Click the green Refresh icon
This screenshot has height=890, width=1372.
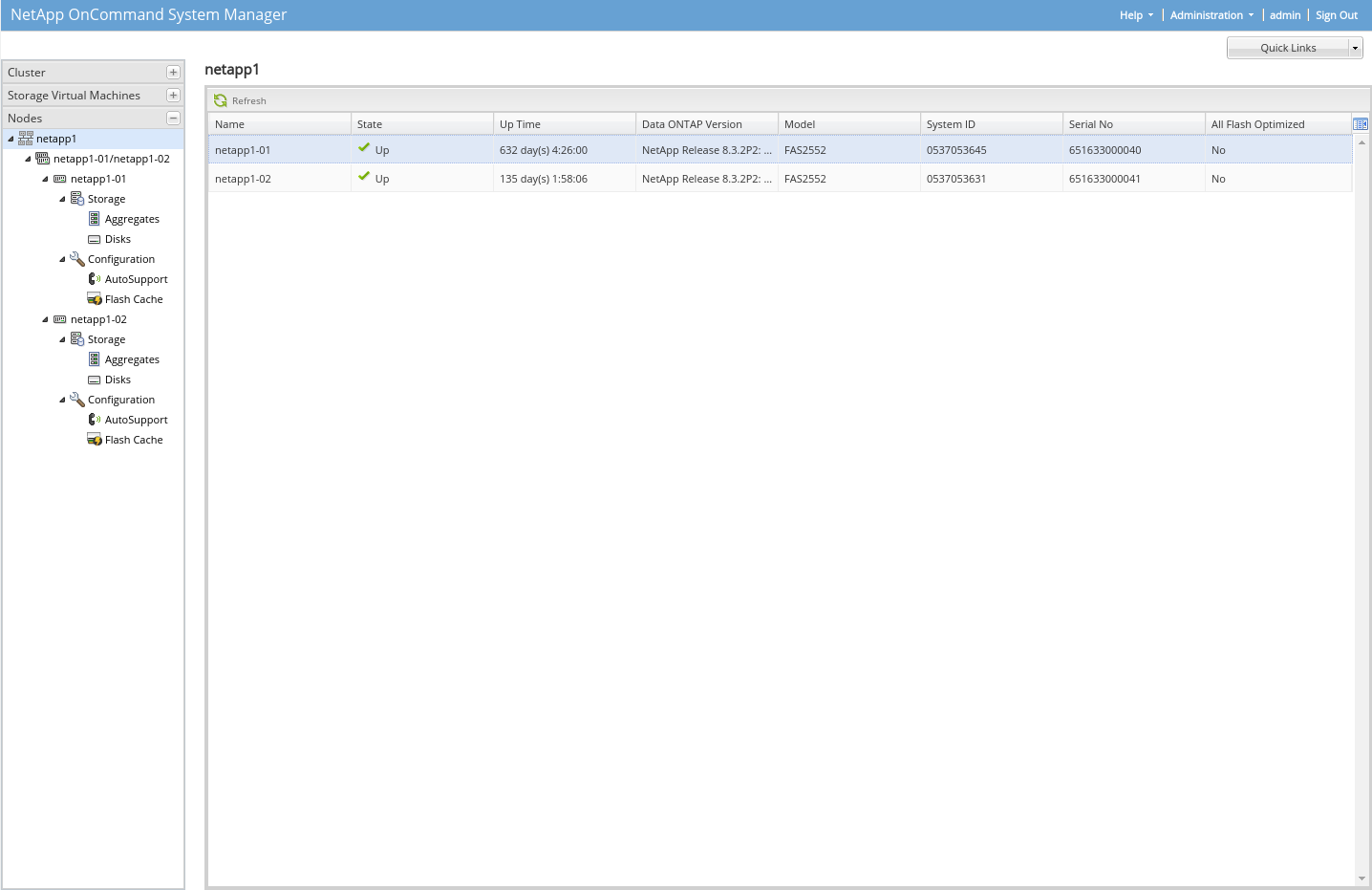coord(221,100)
